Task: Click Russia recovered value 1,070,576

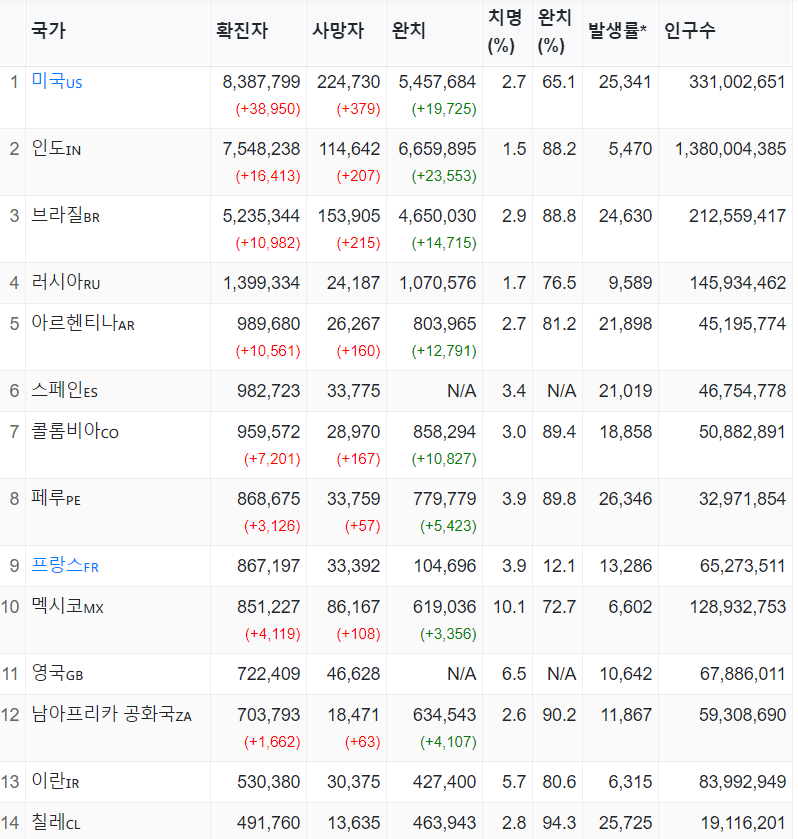Action: coord(438,283)
